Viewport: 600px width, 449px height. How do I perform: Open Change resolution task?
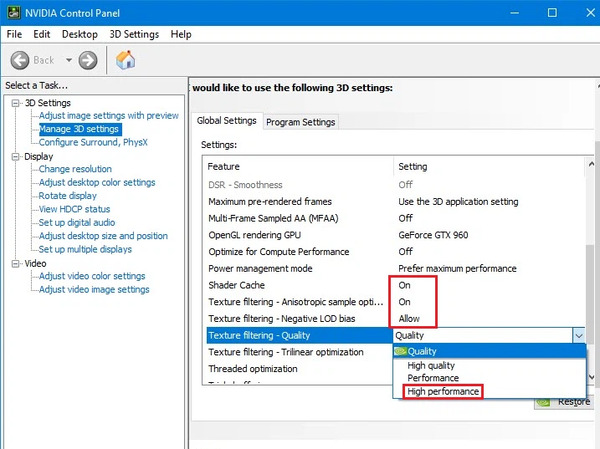(75, 169)
